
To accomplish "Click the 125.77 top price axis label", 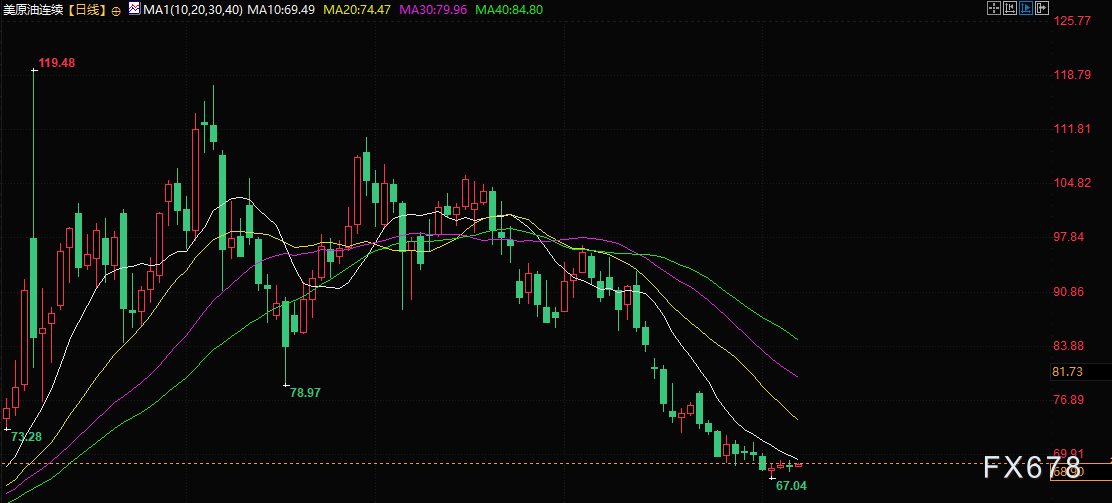I will click(1073, 21).
